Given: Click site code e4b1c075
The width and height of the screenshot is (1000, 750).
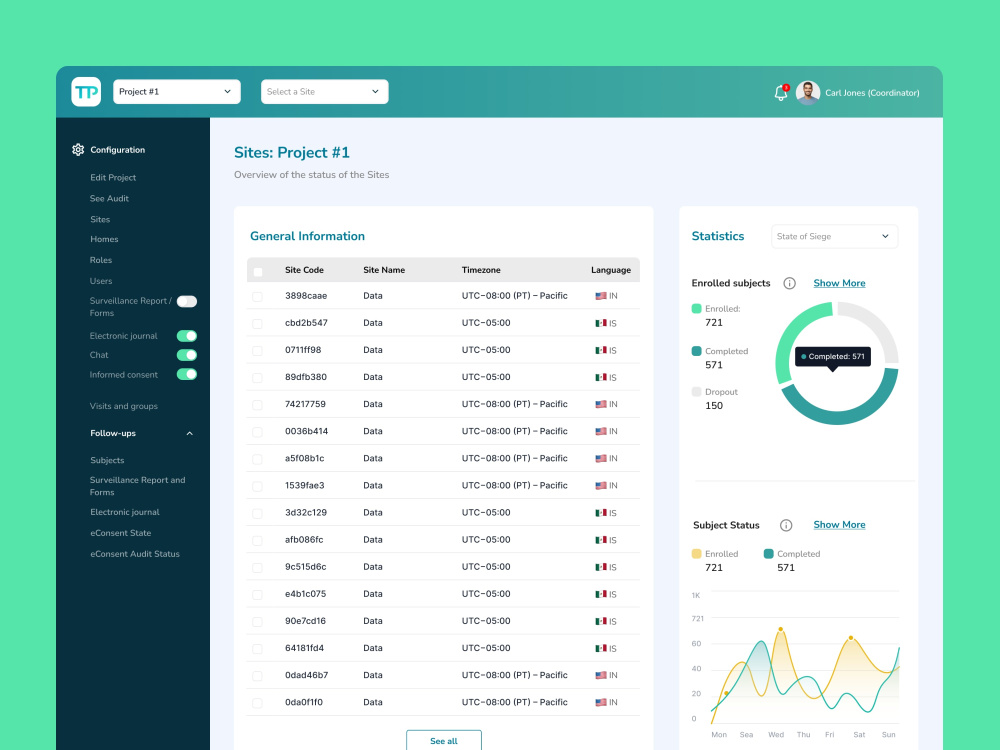Looking at the screenshot, I should [x=305, y=594].
